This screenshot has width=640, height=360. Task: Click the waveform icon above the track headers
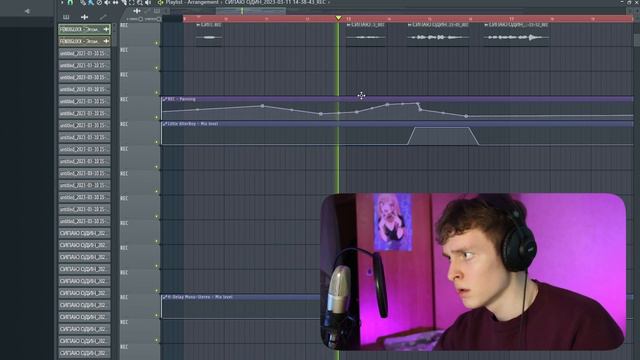coord(137,11)
